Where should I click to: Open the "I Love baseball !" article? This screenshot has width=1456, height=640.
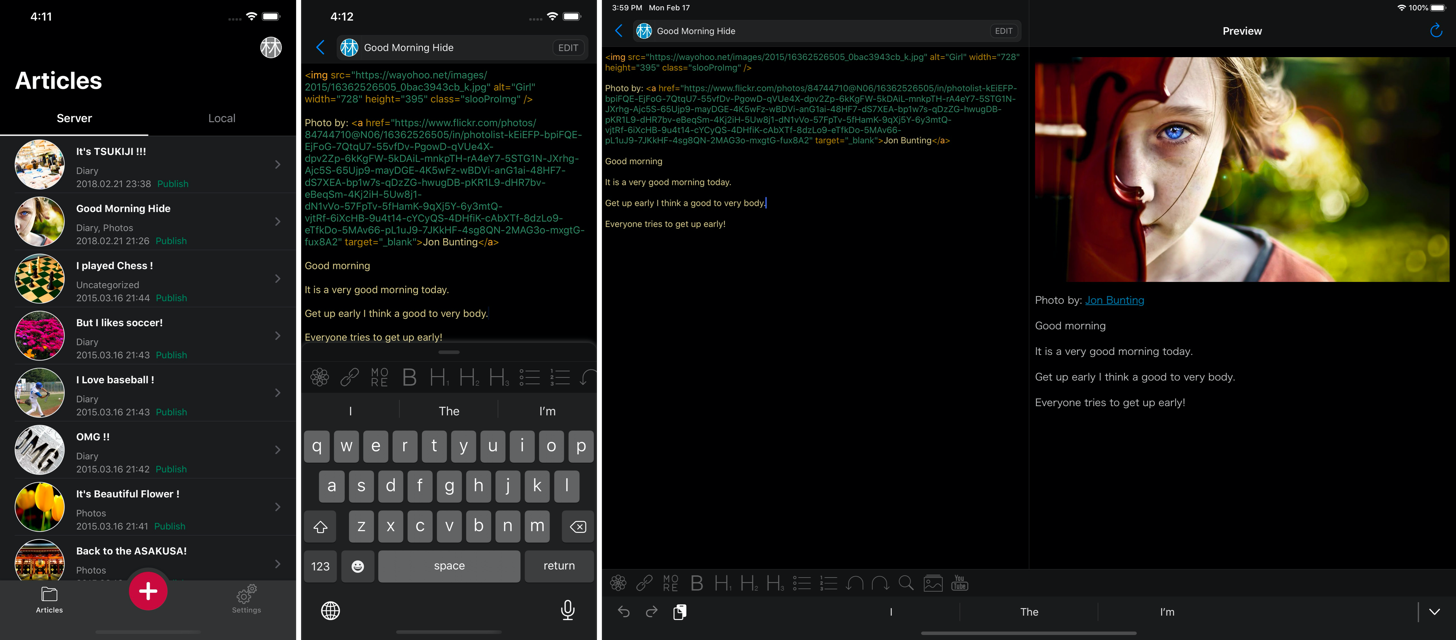click(x=148, y=393)
